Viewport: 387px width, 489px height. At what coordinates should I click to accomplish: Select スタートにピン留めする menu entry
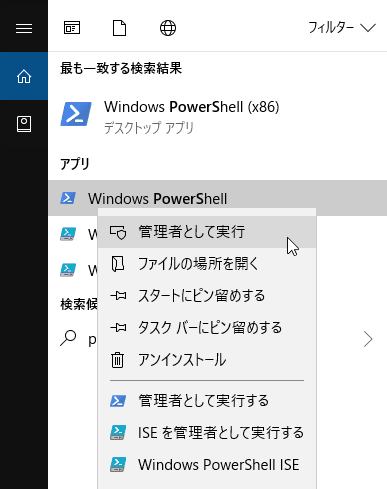[x=207, y=296]
